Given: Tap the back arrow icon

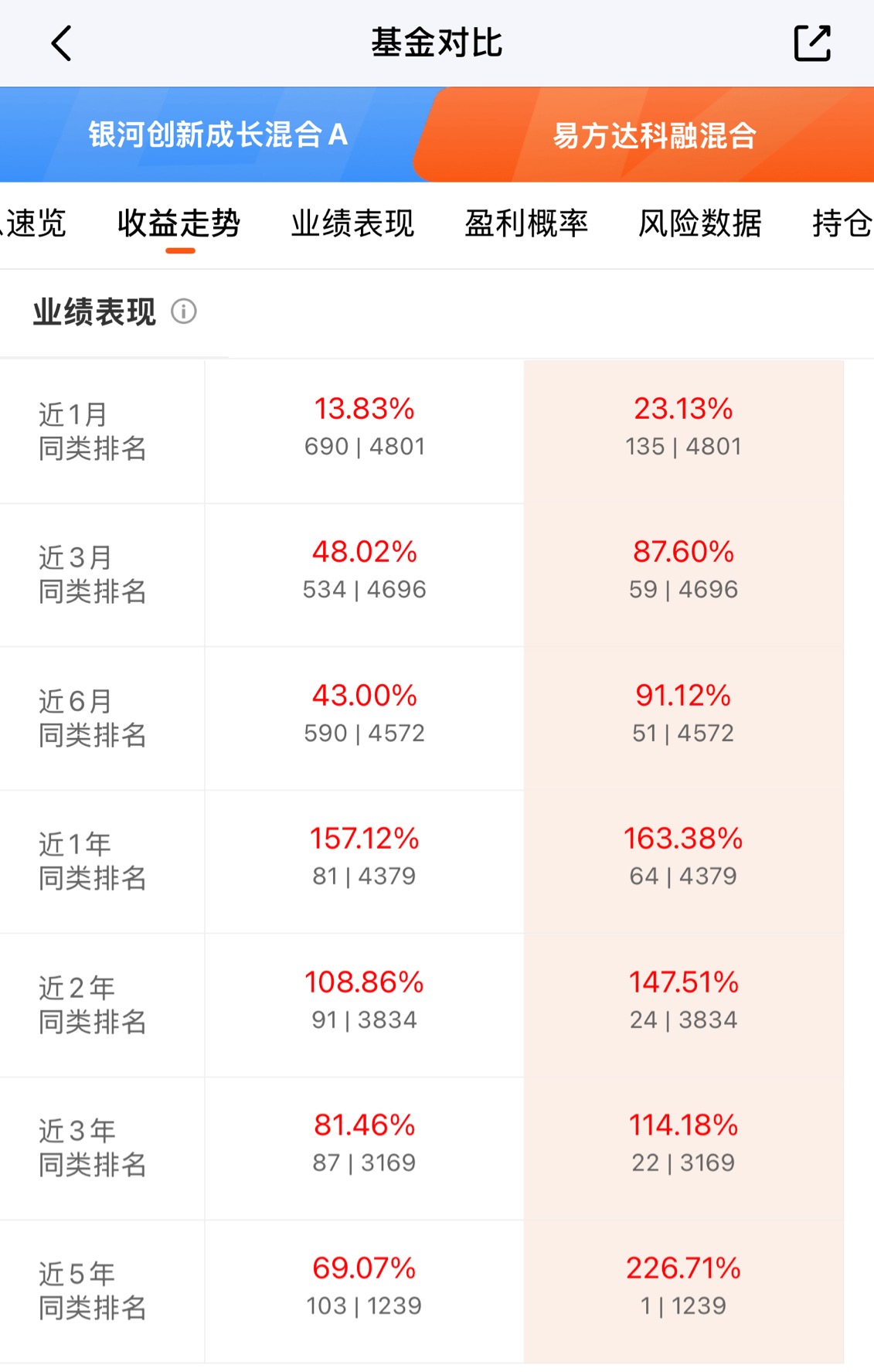Looking at the screenshot, I should tap(61, 43).
